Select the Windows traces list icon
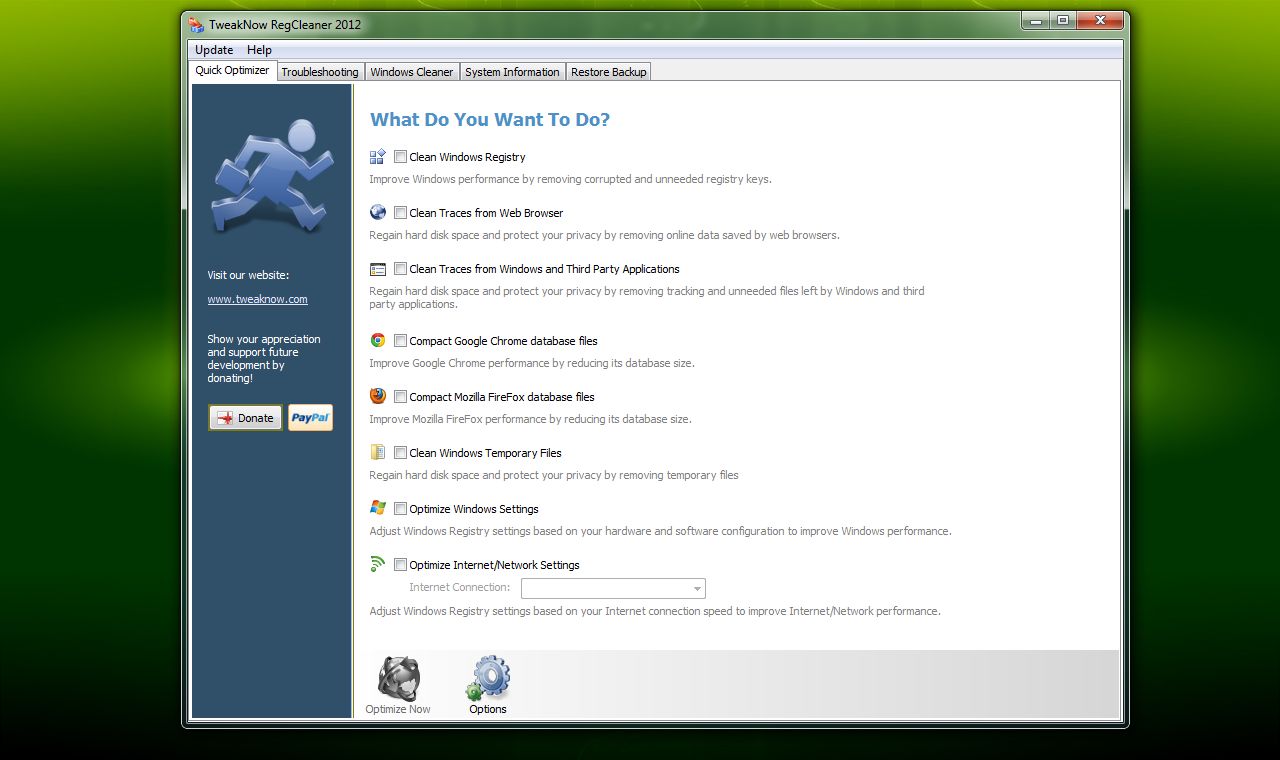The image size is (1280, 760). pos(377,268)
